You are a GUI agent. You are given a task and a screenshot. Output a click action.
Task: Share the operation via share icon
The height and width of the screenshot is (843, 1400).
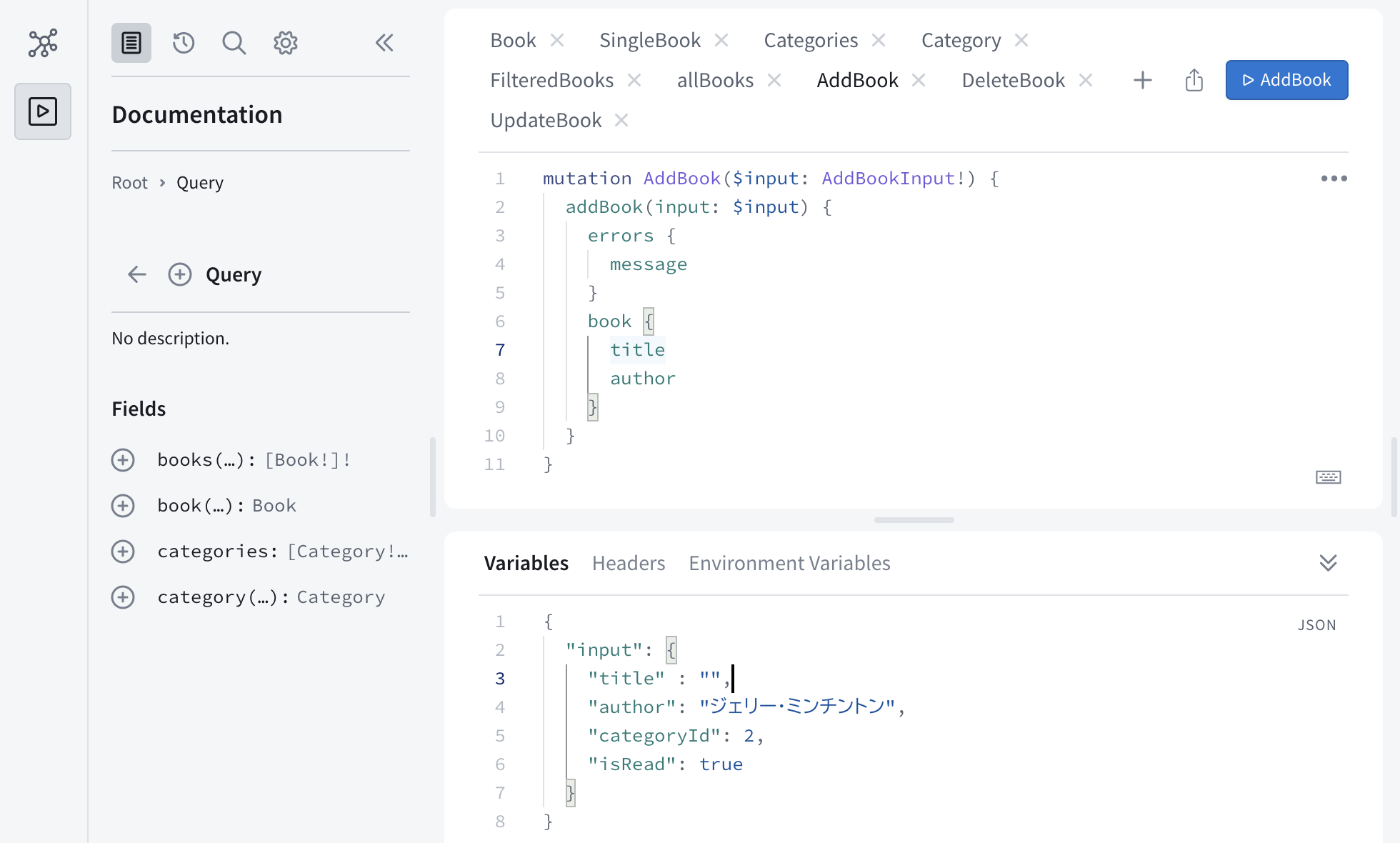(x=1194, y=80)
